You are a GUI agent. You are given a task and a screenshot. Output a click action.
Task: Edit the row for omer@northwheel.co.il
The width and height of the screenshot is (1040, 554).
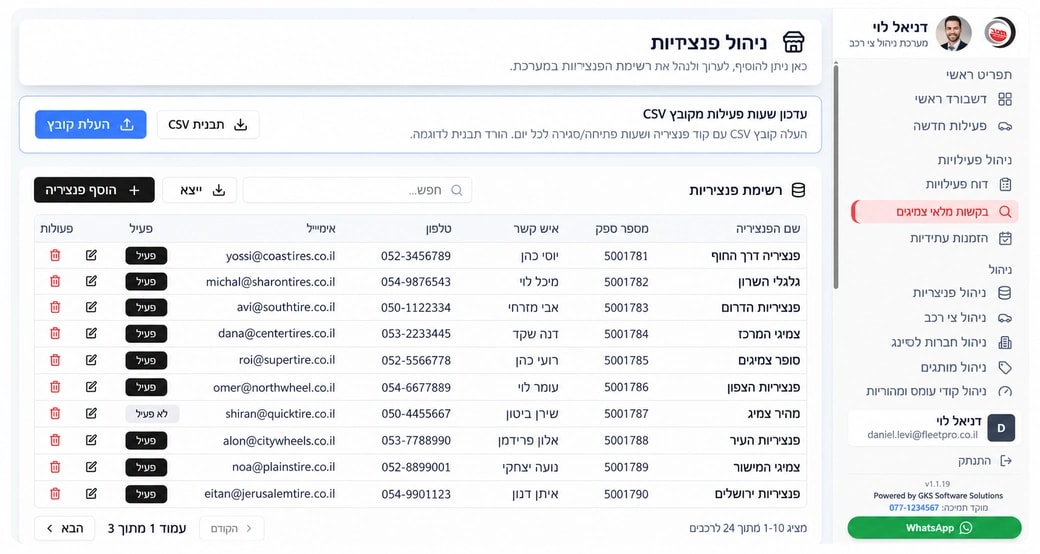[91, 387]
